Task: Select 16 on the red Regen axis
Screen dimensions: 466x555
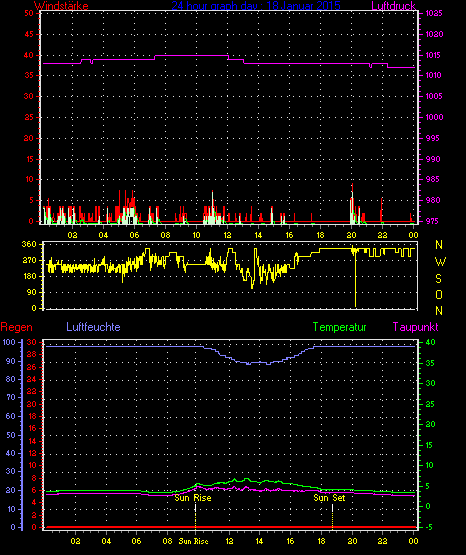Action: [32, 428]
